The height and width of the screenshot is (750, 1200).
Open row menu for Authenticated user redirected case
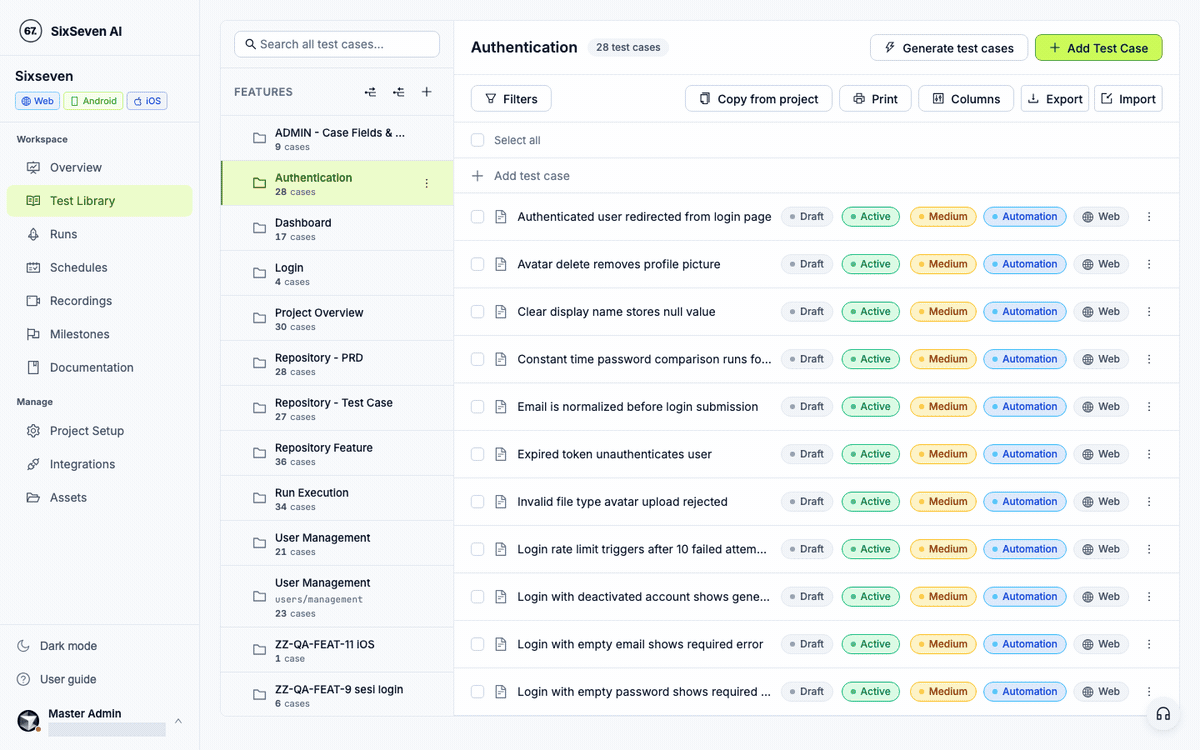pos(1148,217)
